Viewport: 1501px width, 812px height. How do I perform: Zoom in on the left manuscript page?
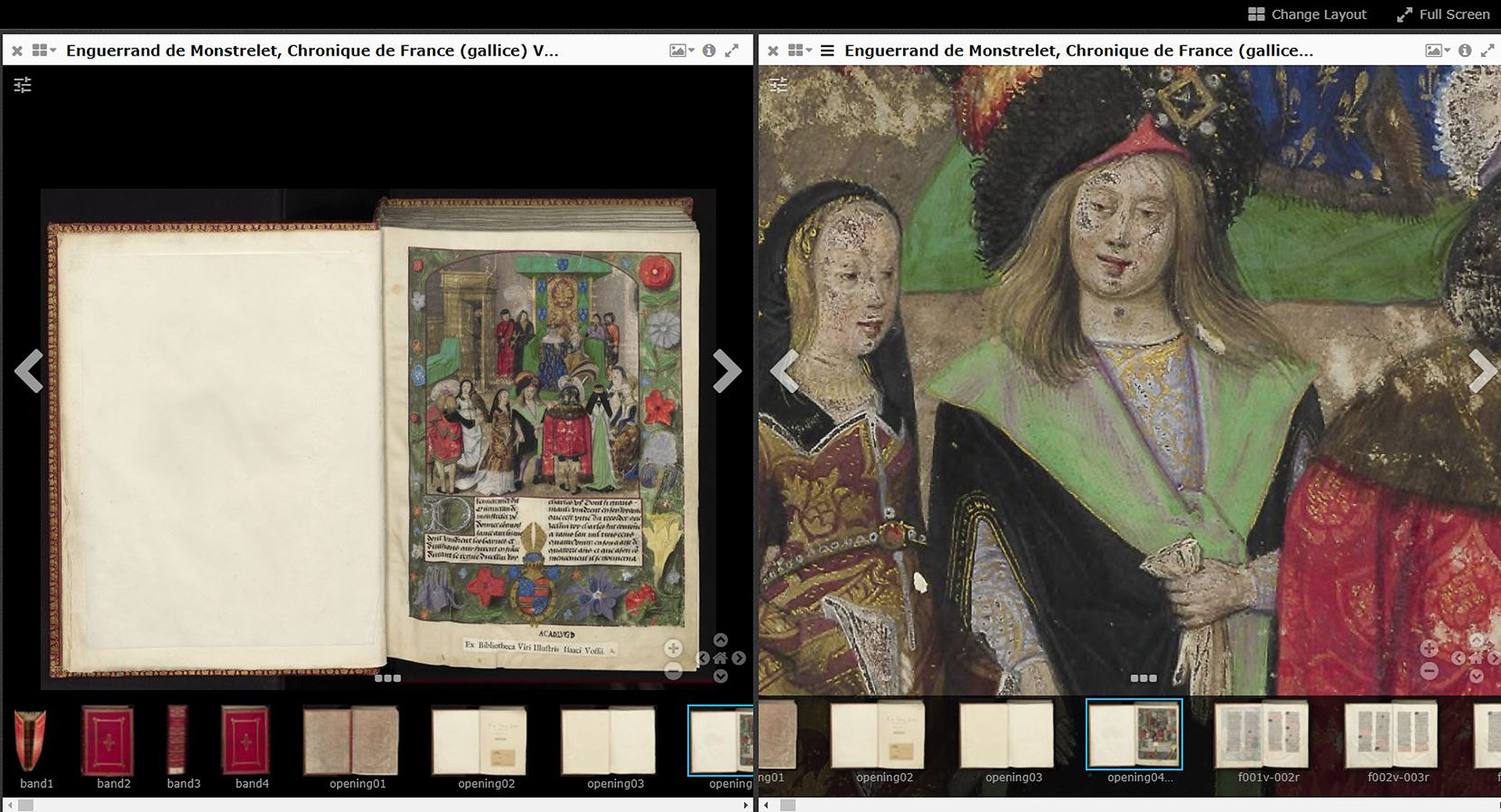pyautogui.click(x=672, y=648)
